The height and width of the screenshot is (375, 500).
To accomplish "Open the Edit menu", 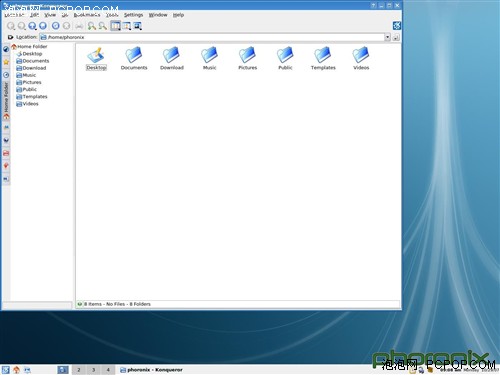I will coord(34,15).
